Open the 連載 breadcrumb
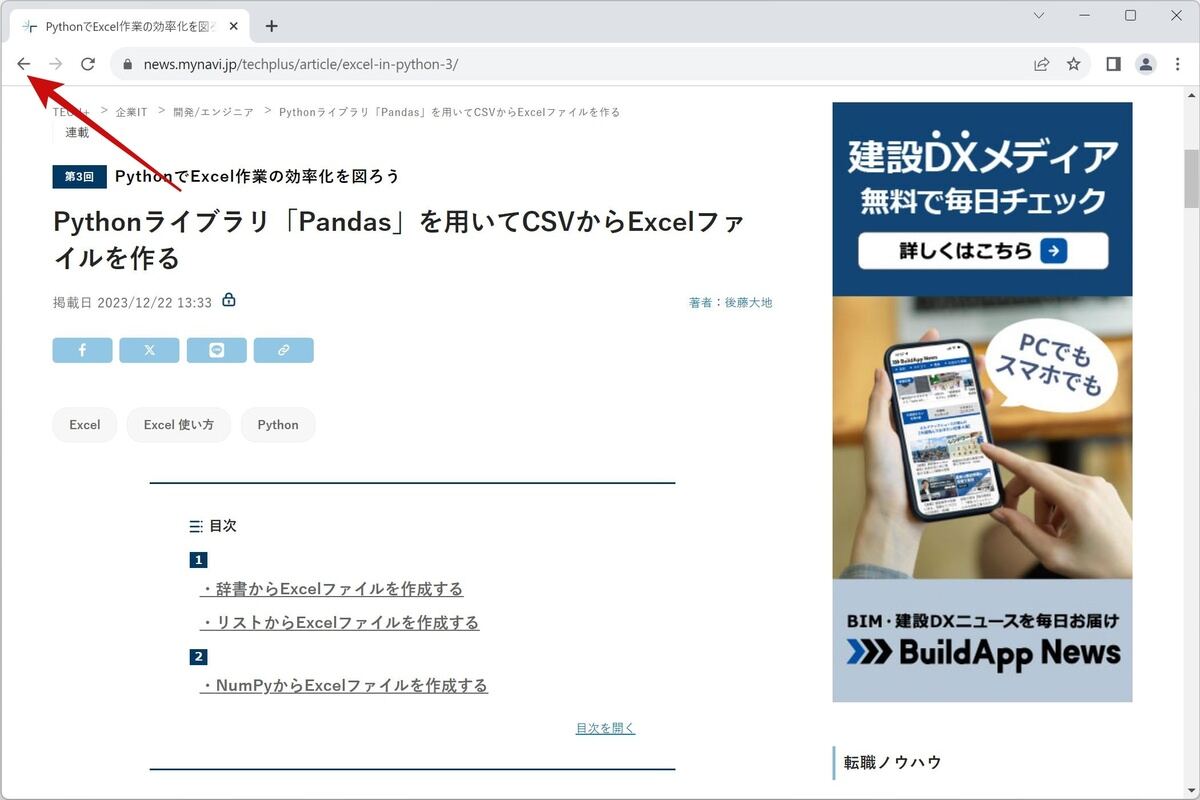1200x800 pixels. click(x=77, y=132)
